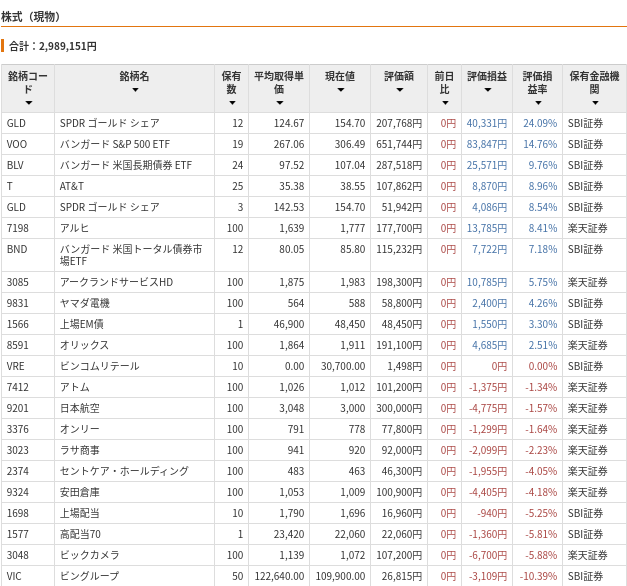
Task: Click the ラサ商事 stock name
Action: (x=80, y=450)
